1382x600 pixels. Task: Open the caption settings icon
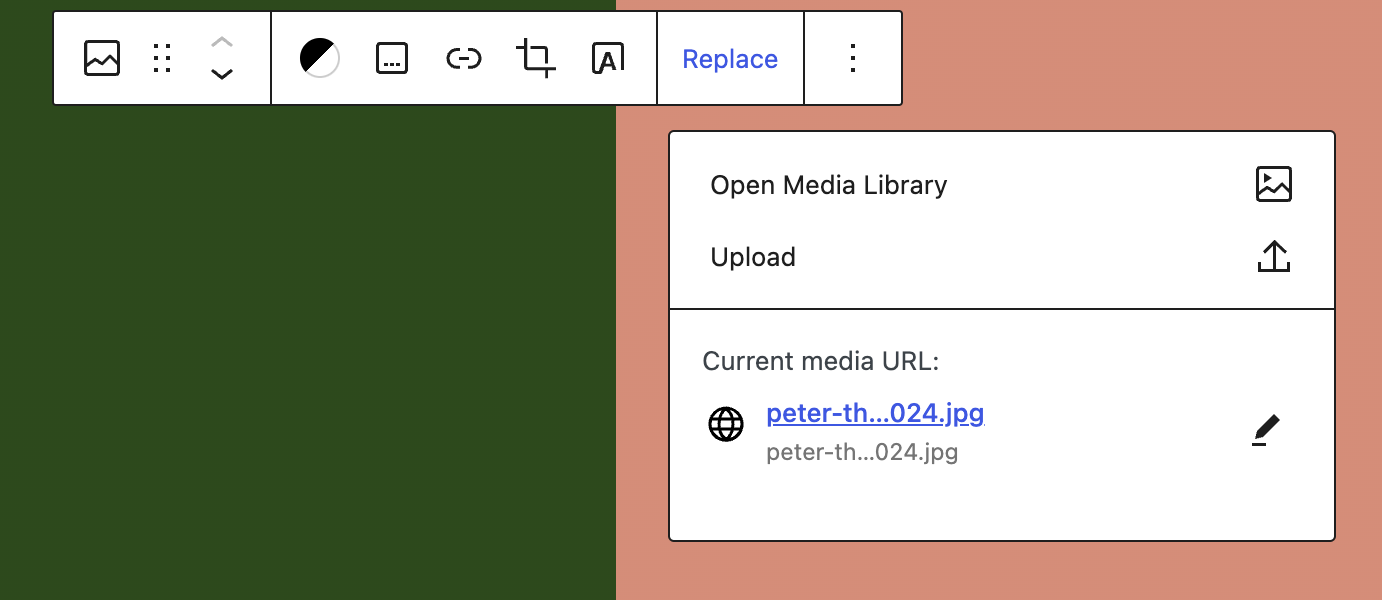tap(391, 58)
